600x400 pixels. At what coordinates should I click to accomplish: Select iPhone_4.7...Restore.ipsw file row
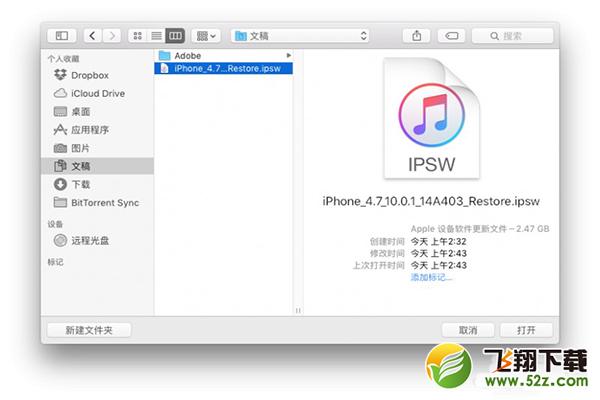click(223, 69)
